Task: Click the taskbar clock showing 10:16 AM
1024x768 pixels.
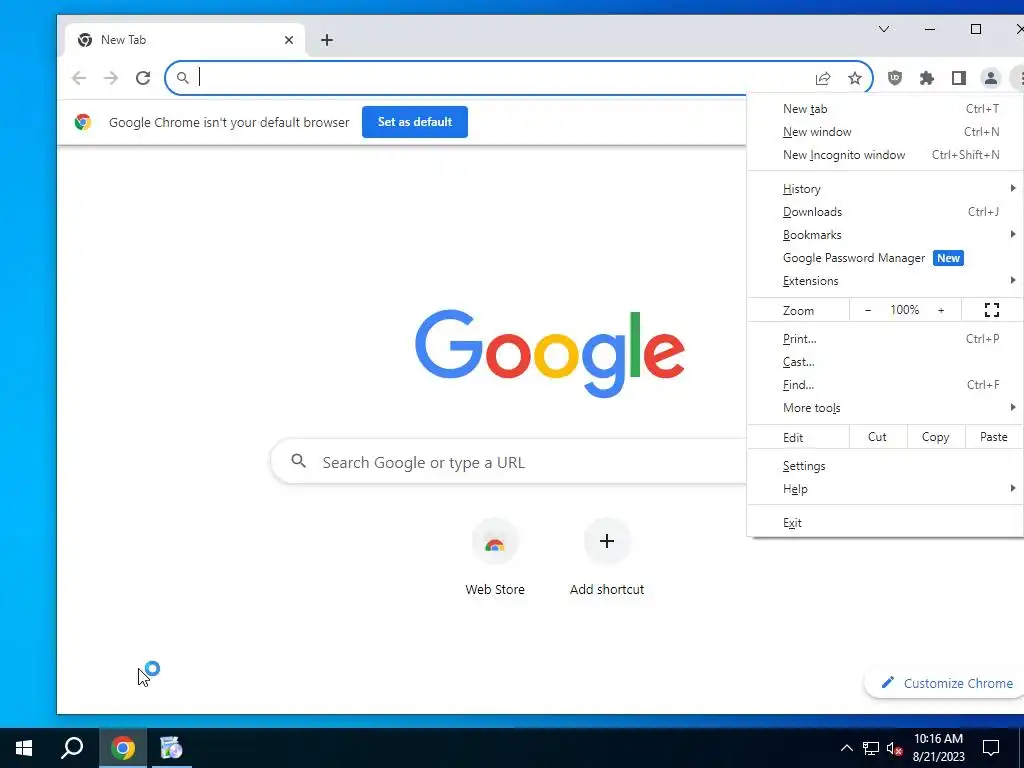Action: 938,748
